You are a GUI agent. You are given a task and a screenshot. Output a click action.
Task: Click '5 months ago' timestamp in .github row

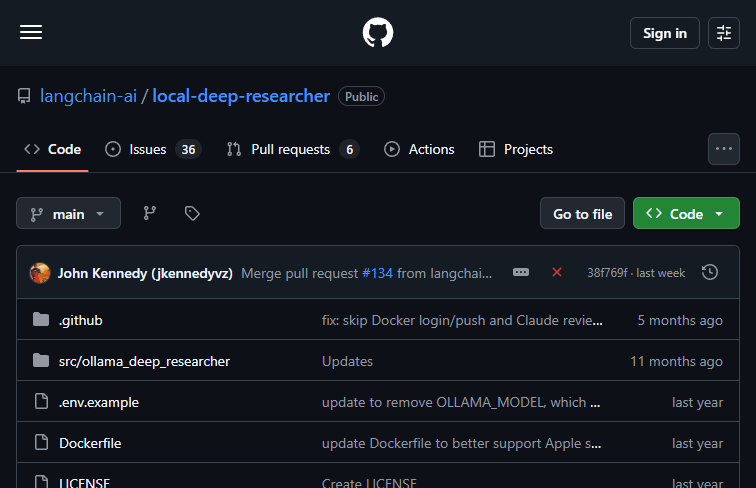[680, 320]
